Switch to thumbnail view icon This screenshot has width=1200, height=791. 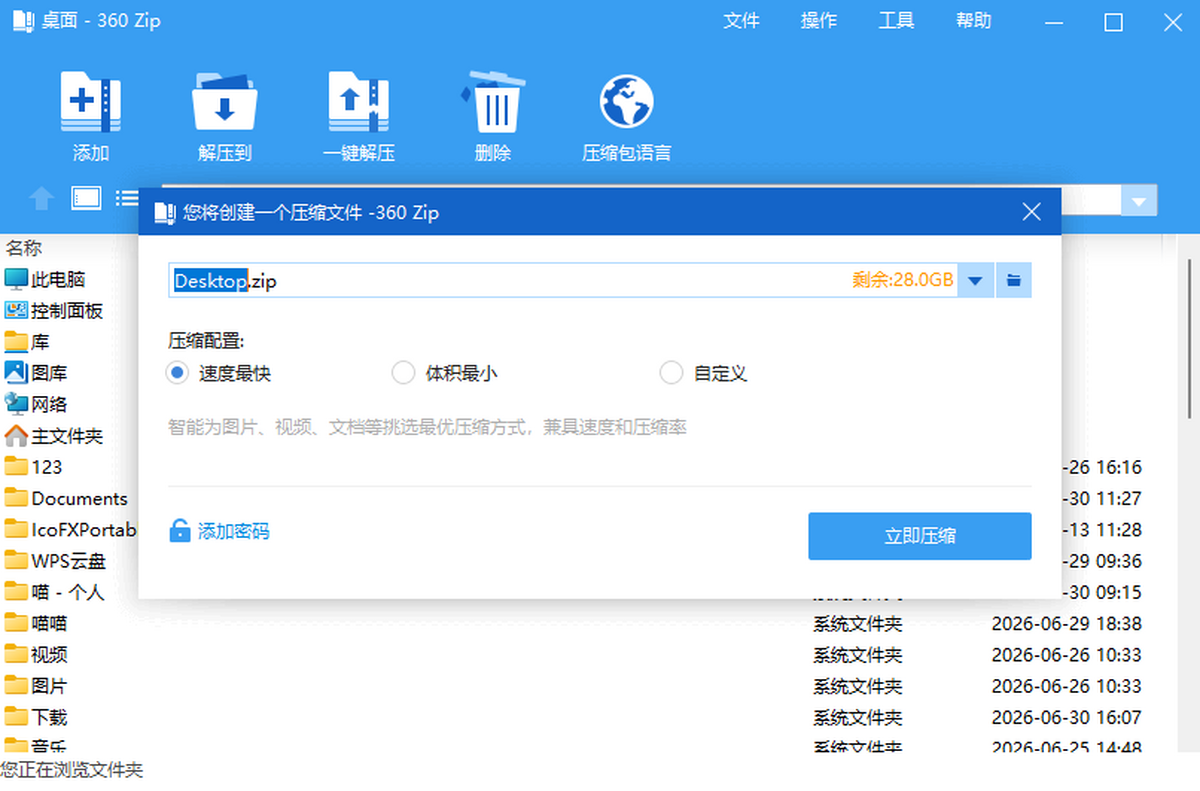click(86, 198)
